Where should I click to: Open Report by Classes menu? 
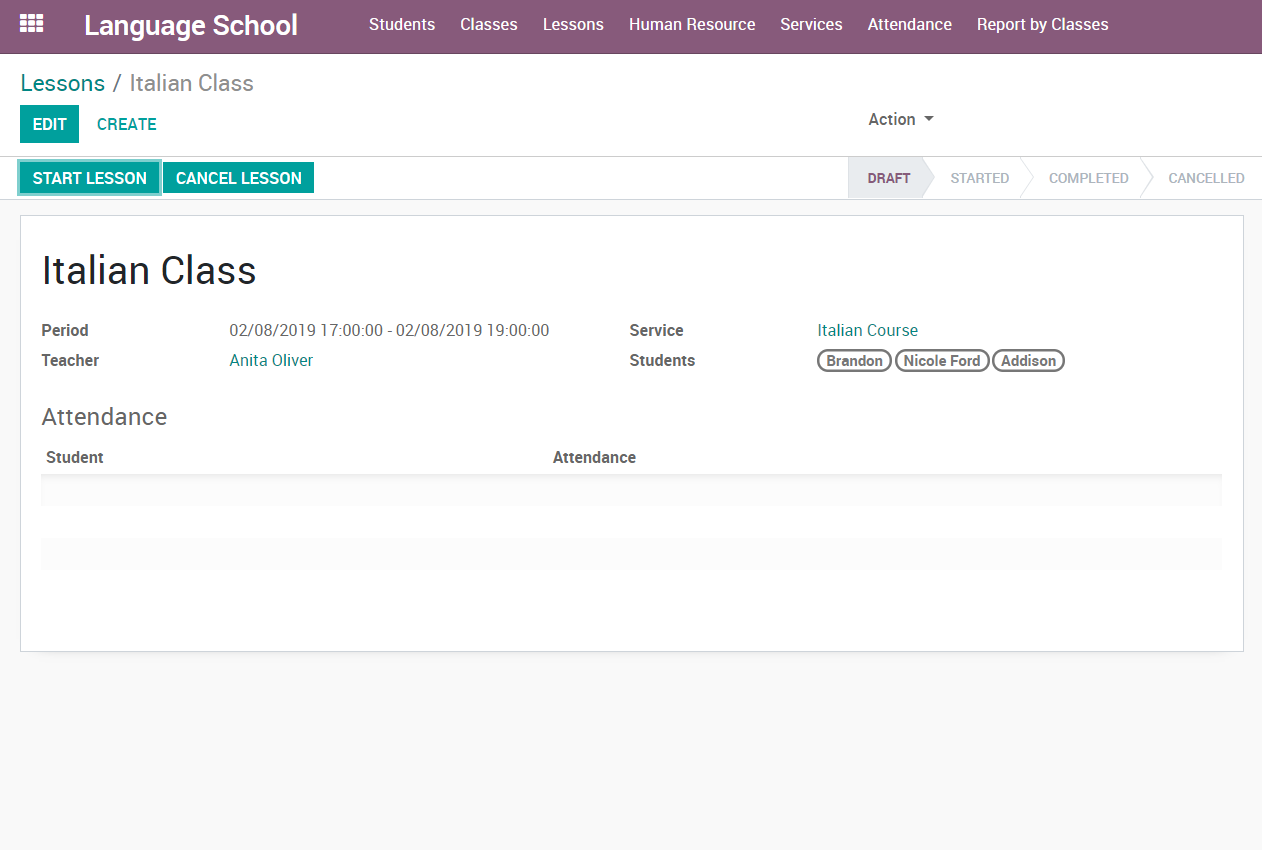(x=1042, y=25)
